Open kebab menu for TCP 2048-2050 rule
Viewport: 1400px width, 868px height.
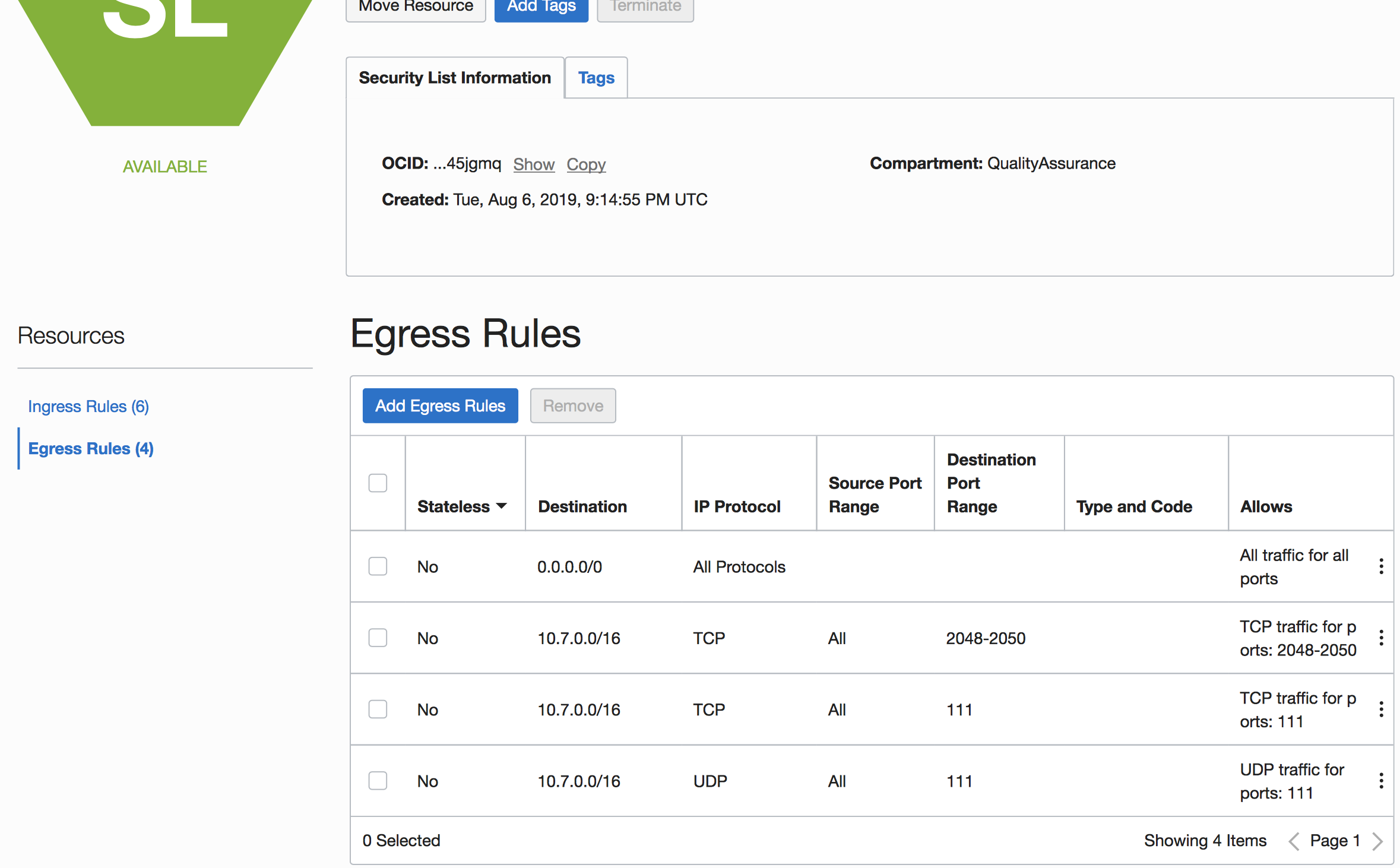(x=1381, y=638)
